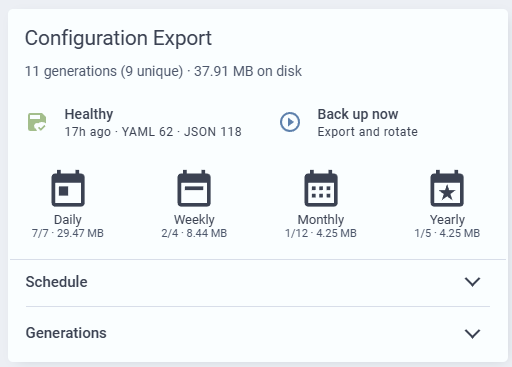Click the 7/7 · 29.47 MB value
The width and height of the screenshot is (512, 367).
tap(68, 233)
